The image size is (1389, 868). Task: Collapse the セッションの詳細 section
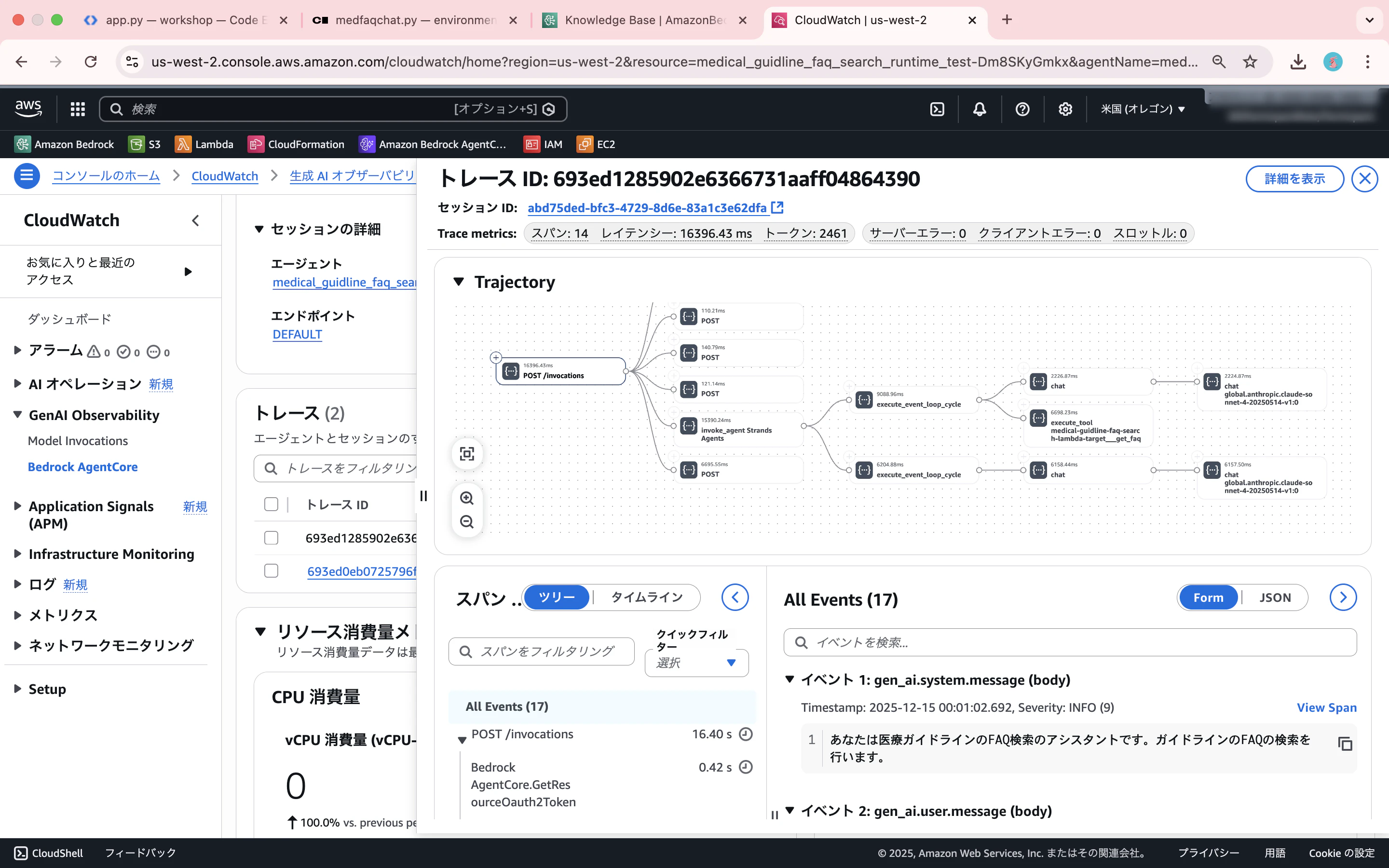(259, 229)
